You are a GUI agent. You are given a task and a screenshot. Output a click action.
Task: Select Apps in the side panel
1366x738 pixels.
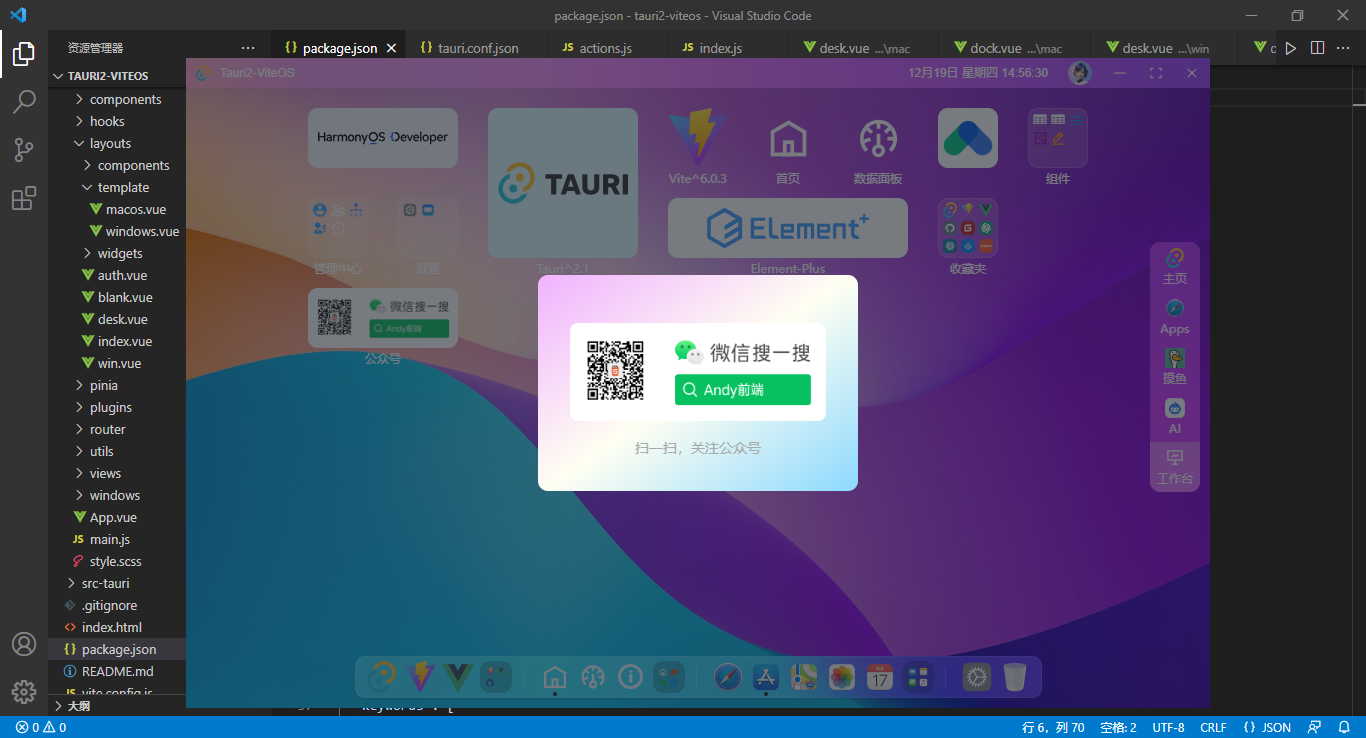pyautogui.click(x=1175, y=317)
